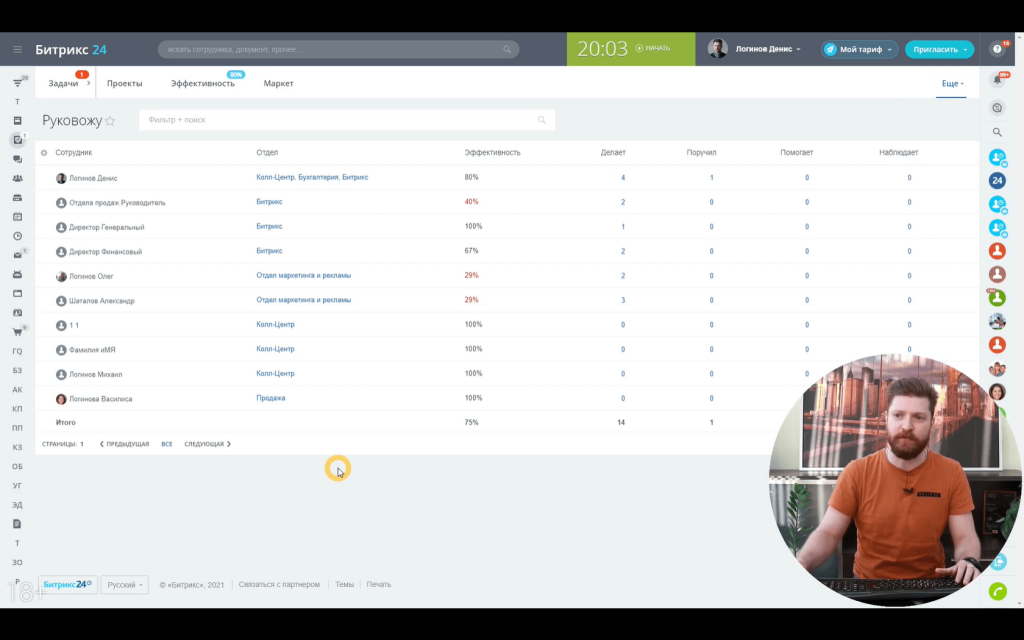Mark the Руковожу page as favorite with star
The image size is (1024, 640).
pyautogui.click(x=110, y=121)
